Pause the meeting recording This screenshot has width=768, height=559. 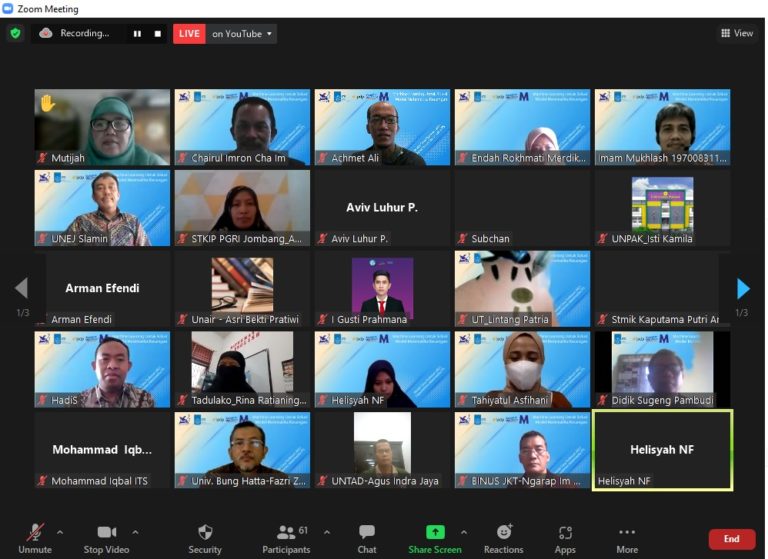[137, 34]
